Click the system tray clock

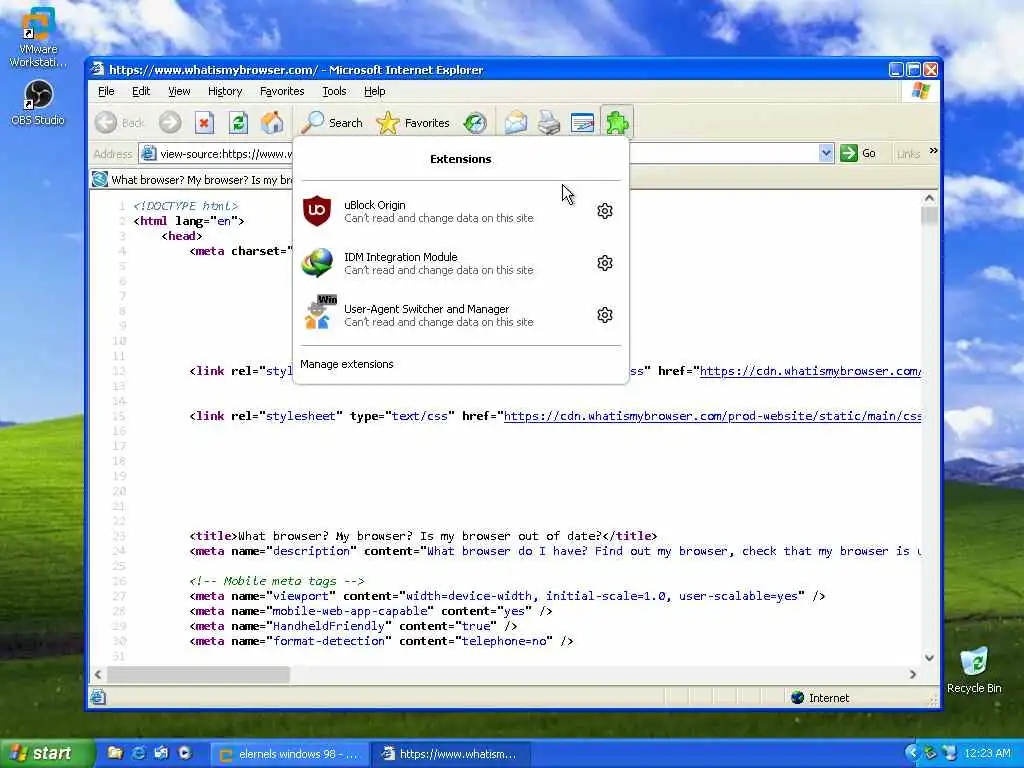point(987,754)
